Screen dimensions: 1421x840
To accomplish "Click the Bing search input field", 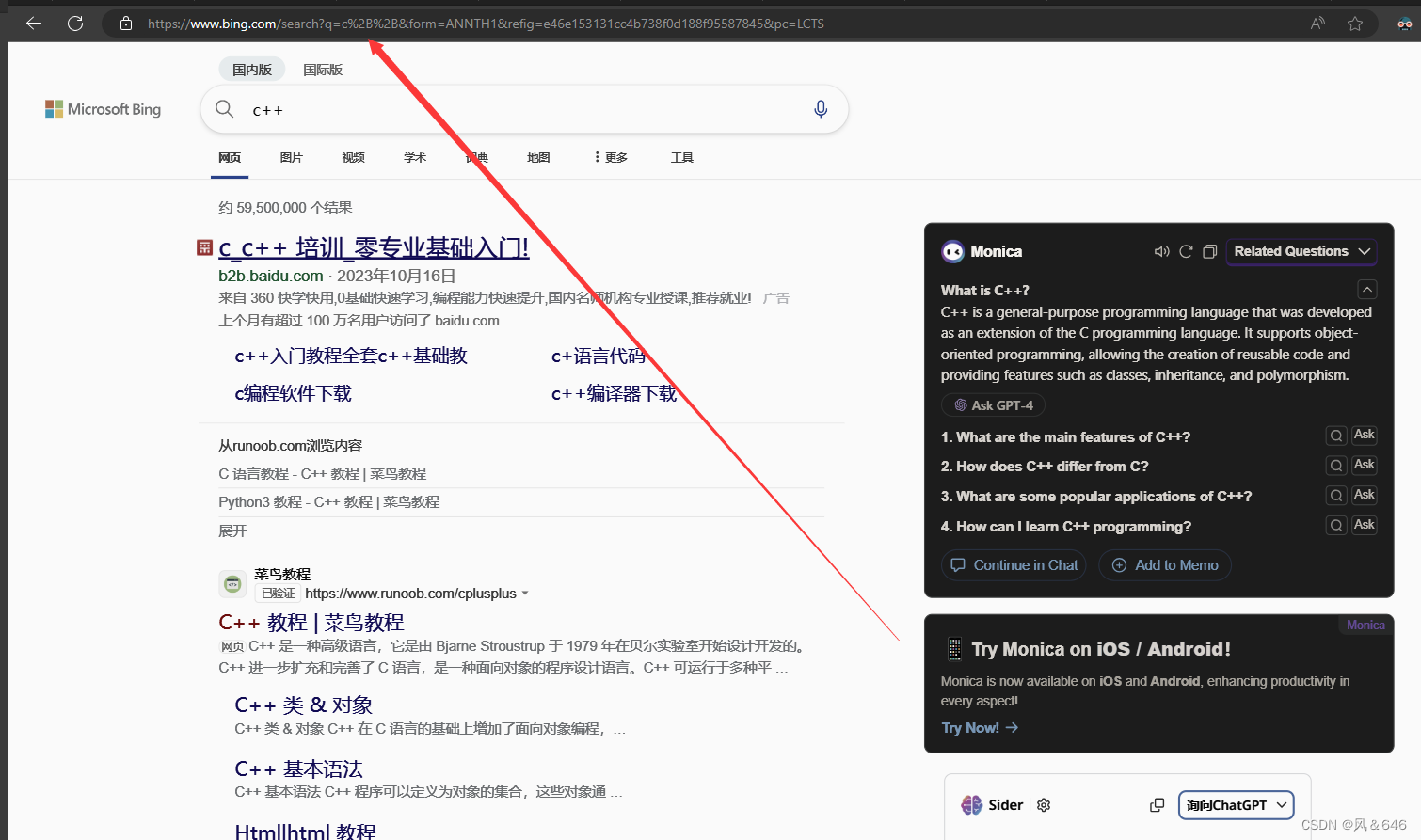I will click(525, 110).
